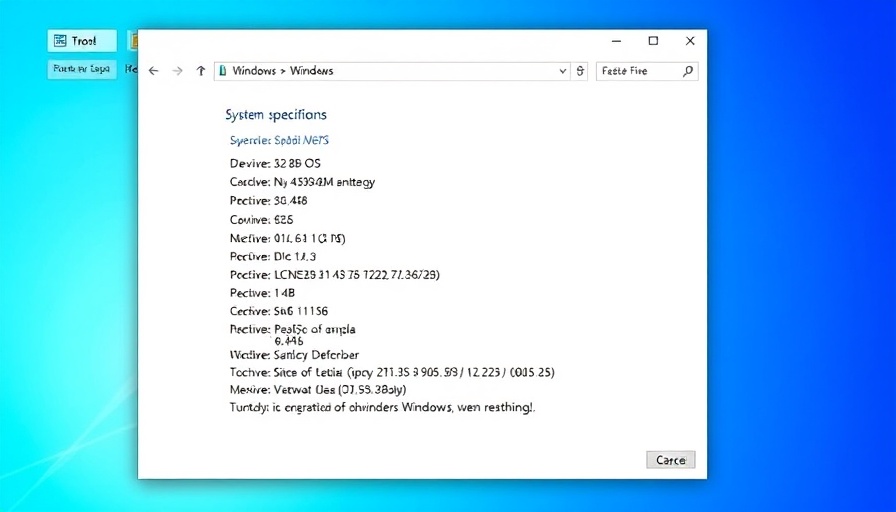896x512 pixels.
Task: Select the 'Wcdive: Sanlcy Deferber' line
Action: pyautogui.click(x=294, y=355)
